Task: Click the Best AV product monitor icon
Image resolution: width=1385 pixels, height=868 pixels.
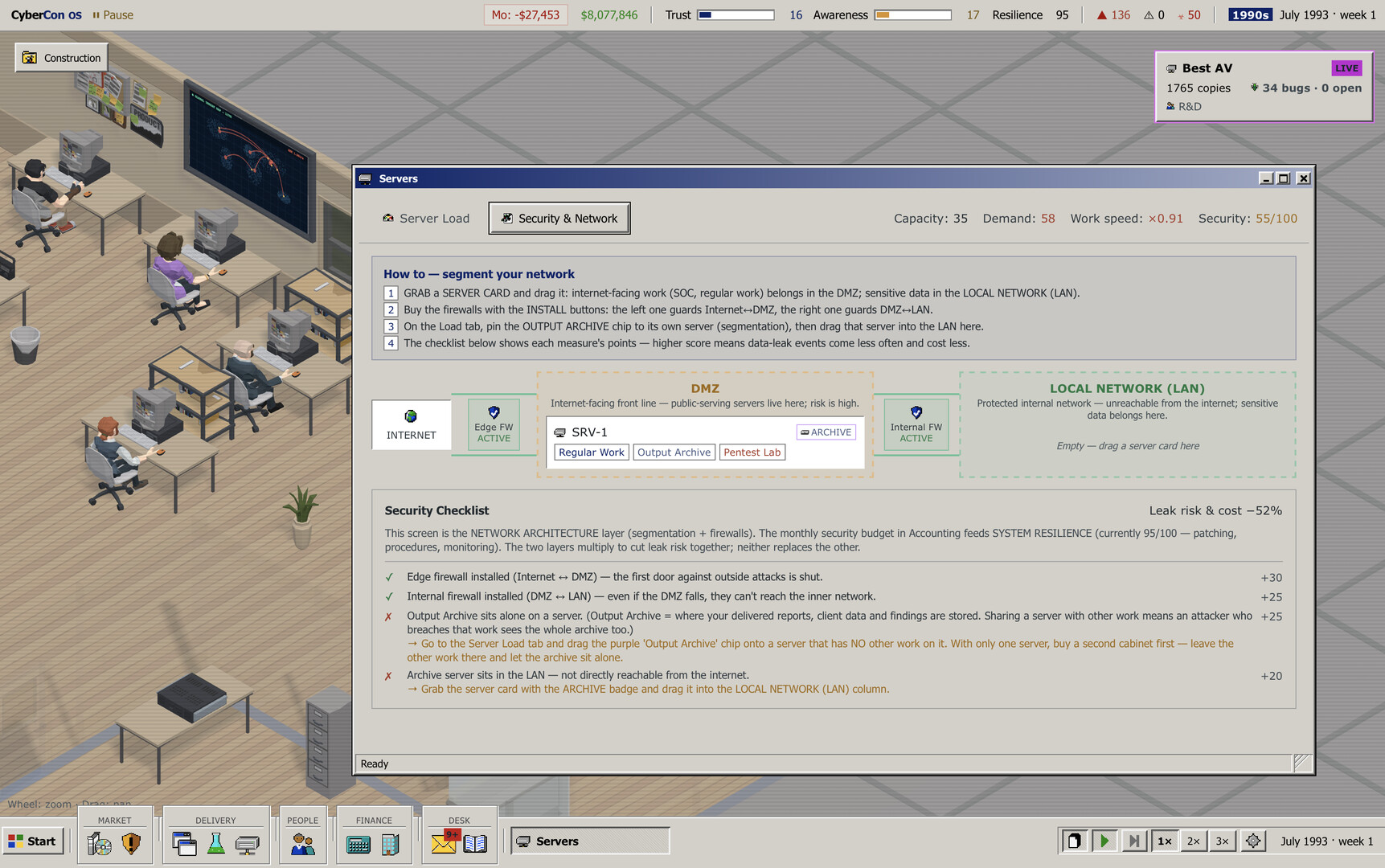Action: [1171, 69]
